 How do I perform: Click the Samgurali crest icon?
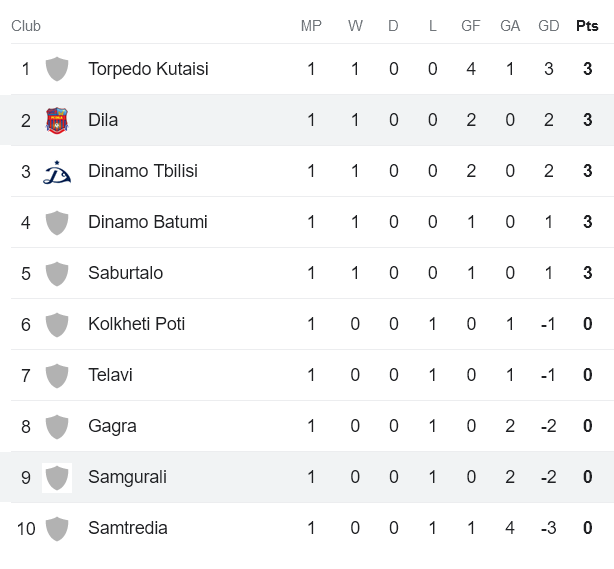tap(57, 477)
